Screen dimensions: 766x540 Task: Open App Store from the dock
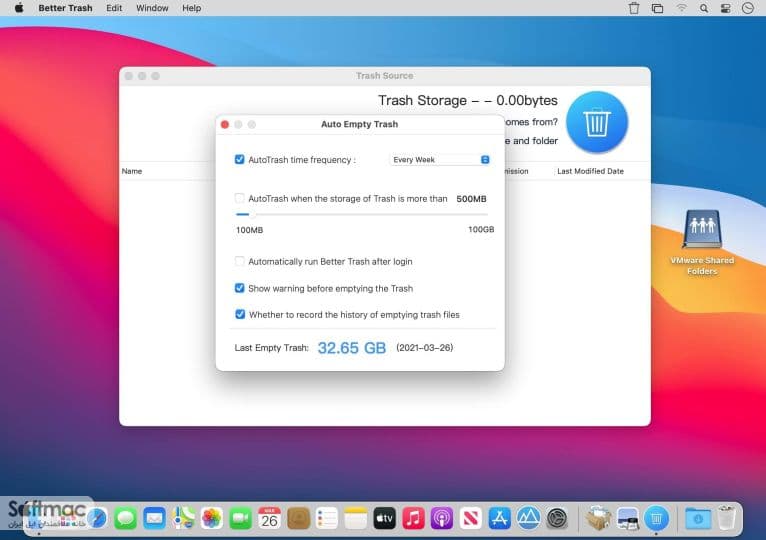click(x=499, y=518)
